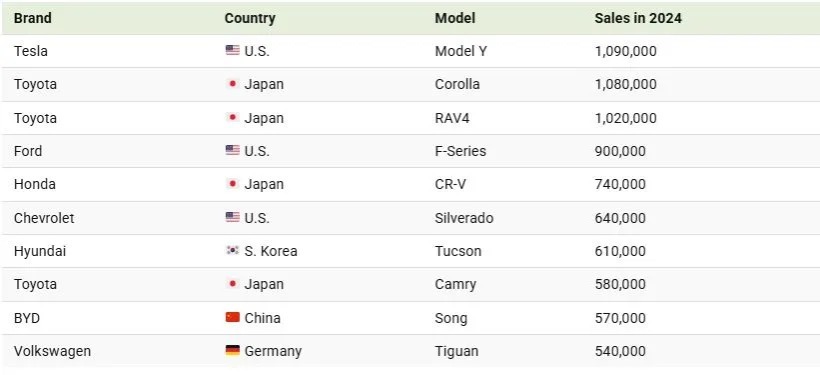Click the Japan flag in Honda row
Viewport: 820px width, 375px height.
tap(233, 184)
